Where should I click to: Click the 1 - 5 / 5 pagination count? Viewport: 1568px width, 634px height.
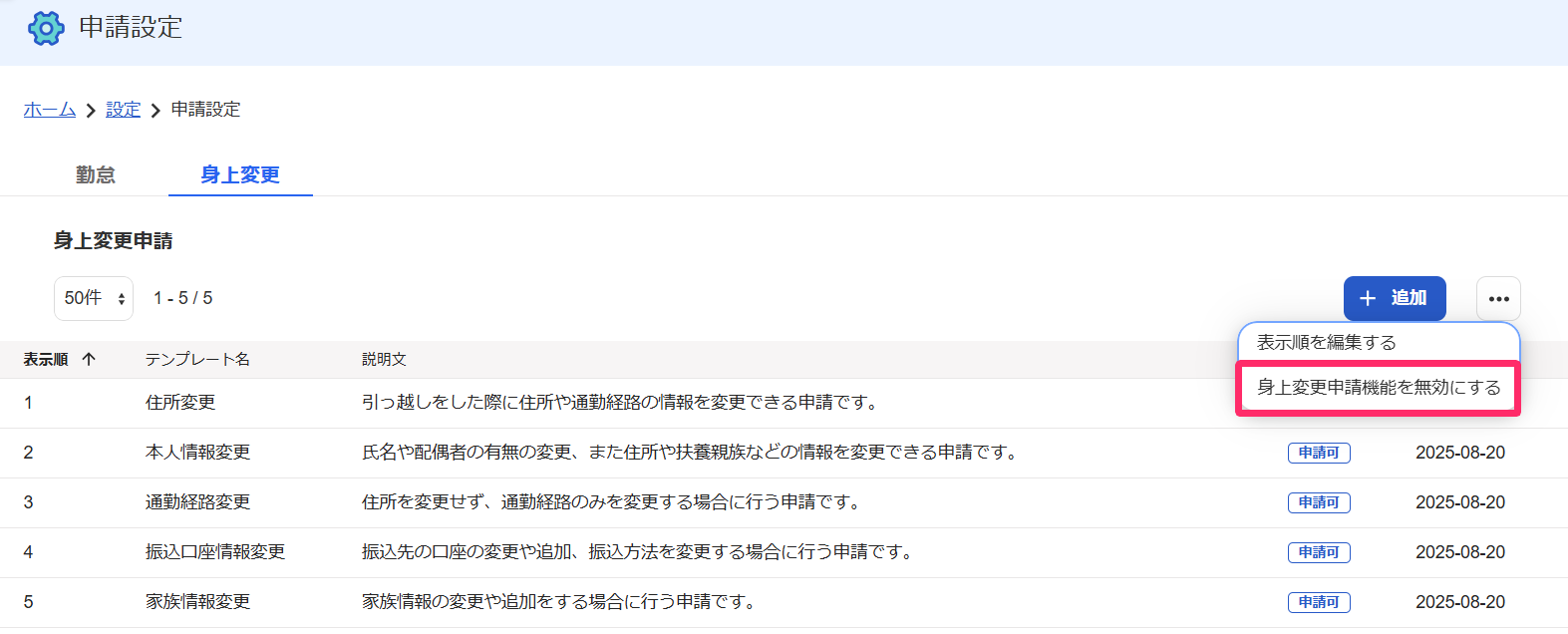(182, 298)
